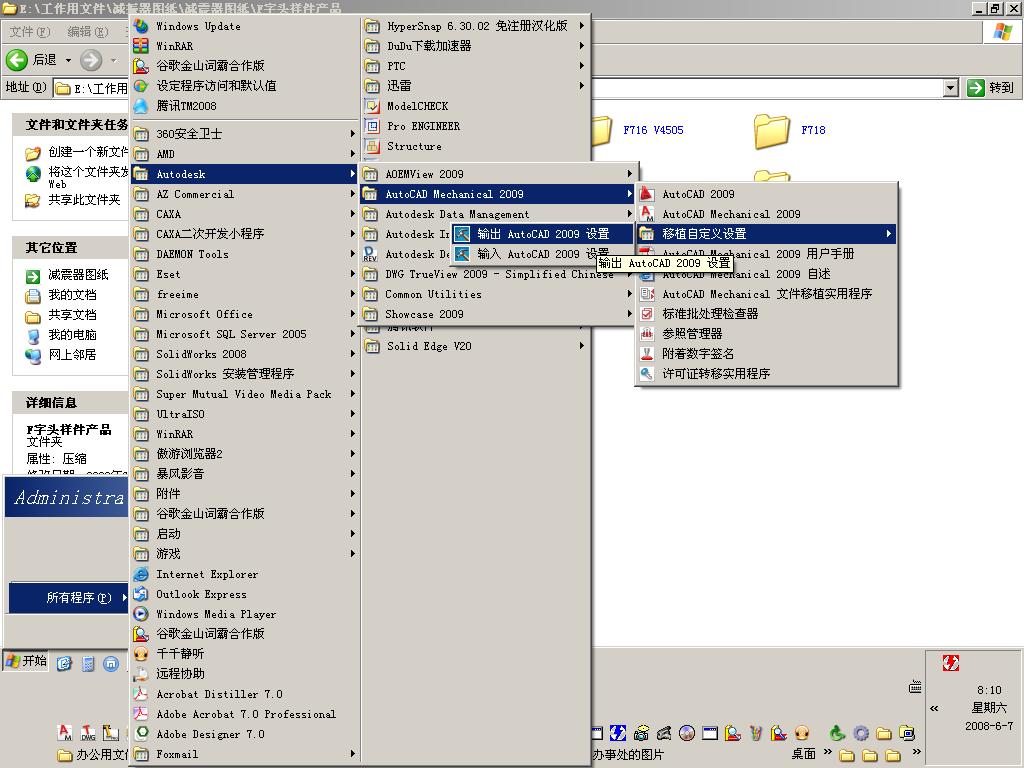Screen dimensions: 1024x768
Task: Launch Windows Media Player
Action: [244, 614]
